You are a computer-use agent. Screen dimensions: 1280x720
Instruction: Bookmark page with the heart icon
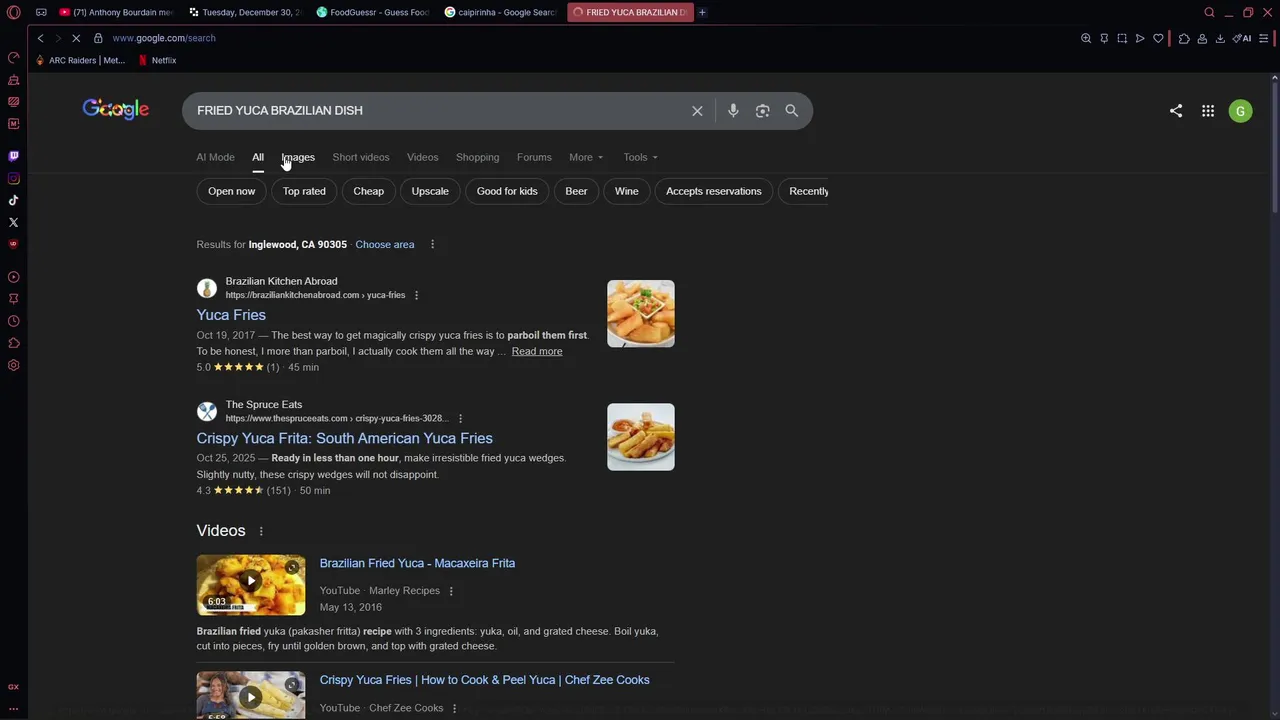(1158, 38)
